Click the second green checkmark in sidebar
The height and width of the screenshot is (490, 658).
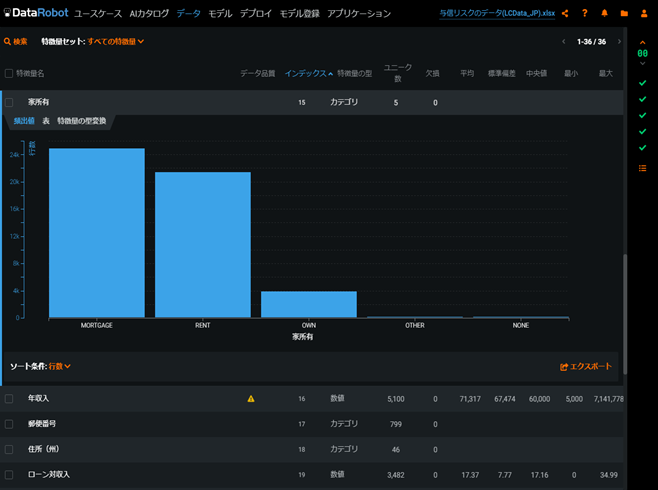pyautogui.click(x=642, y=99)
